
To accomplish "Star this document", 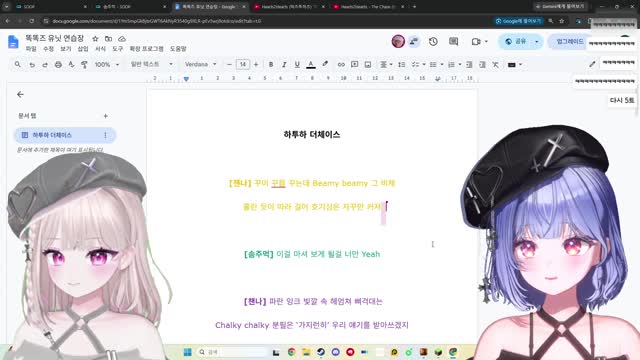I will click(95, 39).
